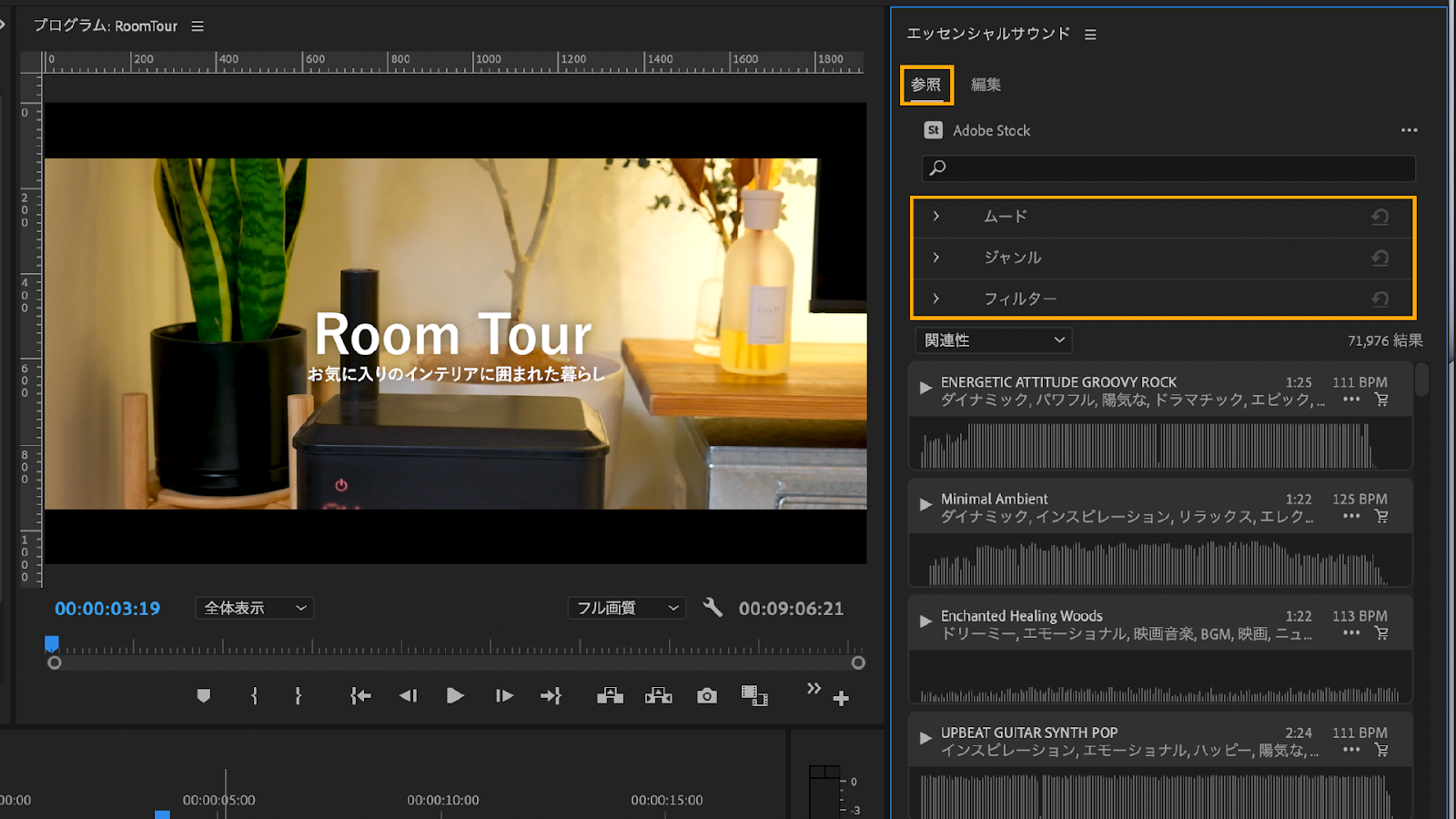Click the Lift button
This screenshot has height=819, width=1456.
pyautogui.click(x=610, y=696)
